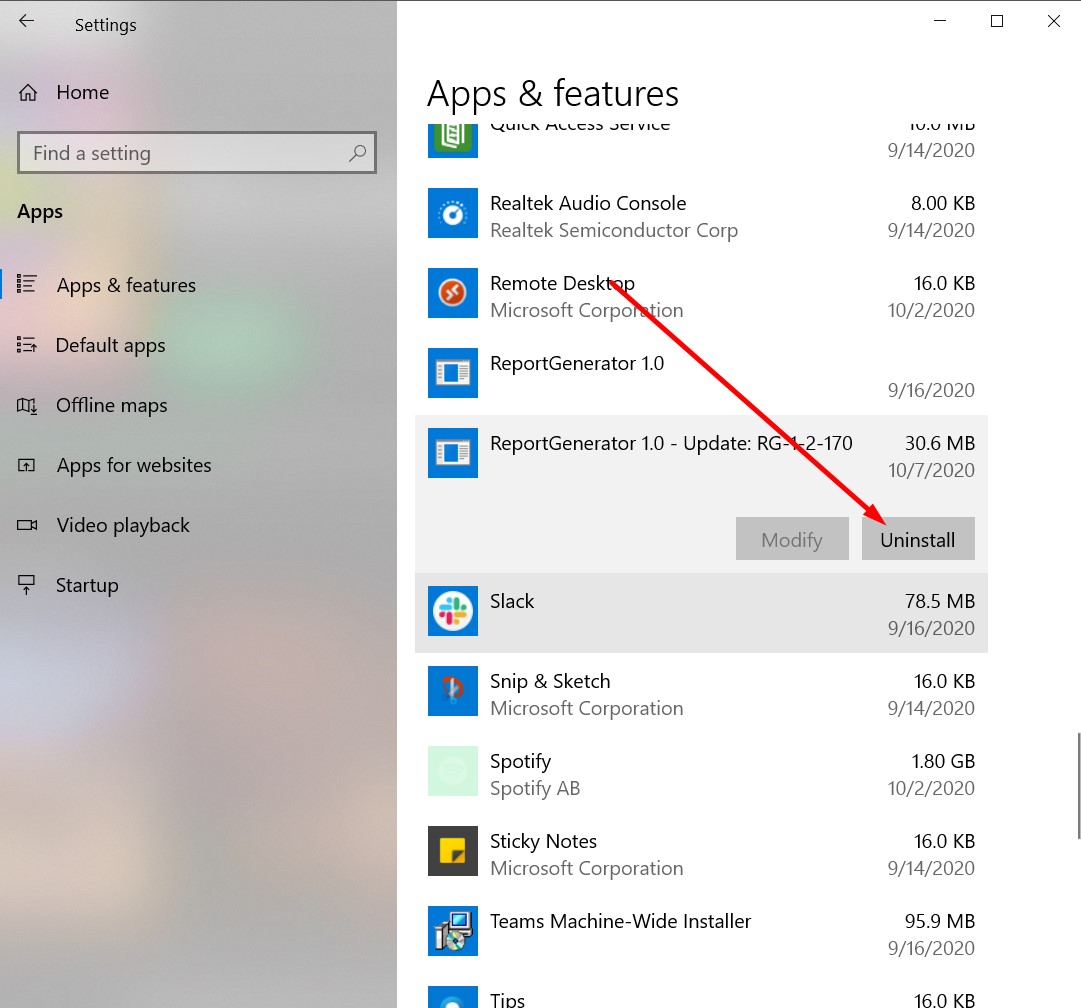
Task: Click the Slack app icon
Action: click(452, 611)
